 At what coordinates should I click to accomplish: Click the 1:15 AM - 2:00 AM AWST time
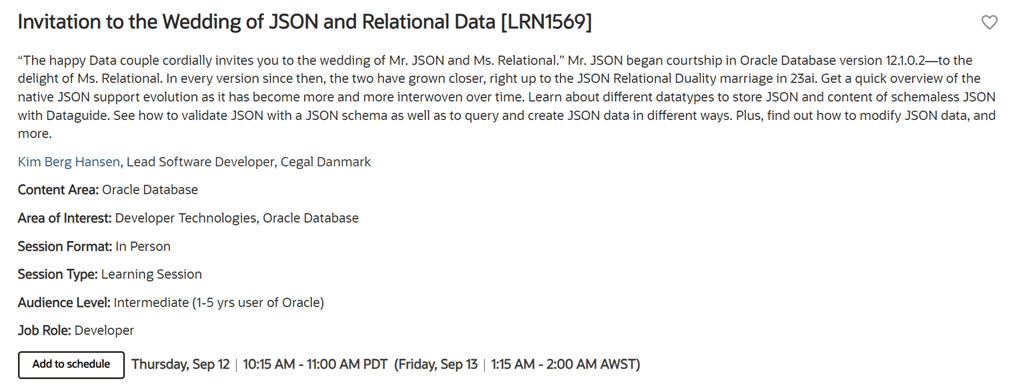tap(566, 364)
